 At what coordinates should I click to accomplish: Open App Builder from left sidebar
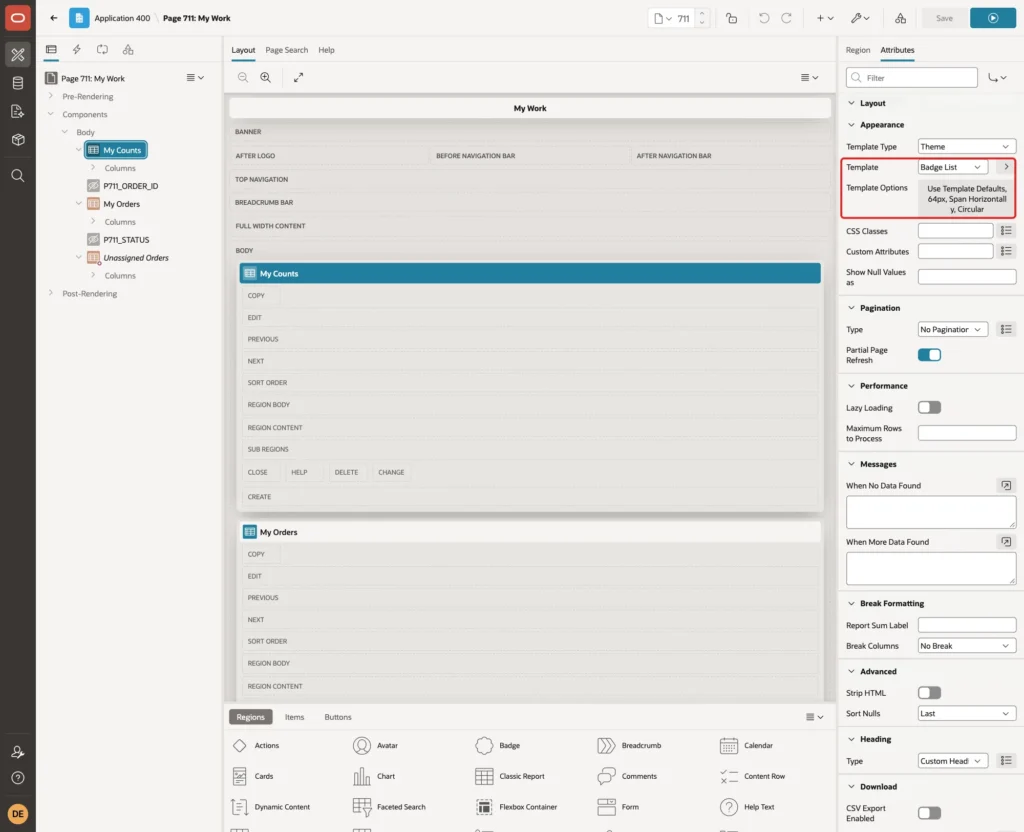[18, 55]
